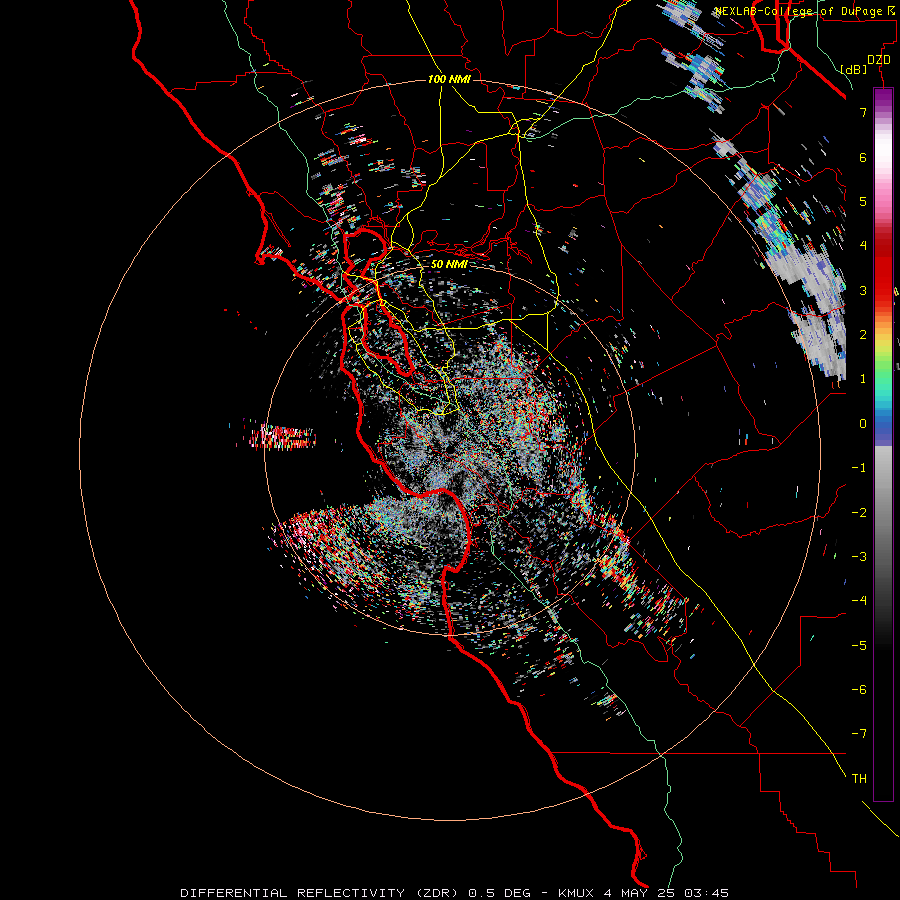Click the 4 value on the color scale
Screen dimensions: 900x900
point(863,246)
